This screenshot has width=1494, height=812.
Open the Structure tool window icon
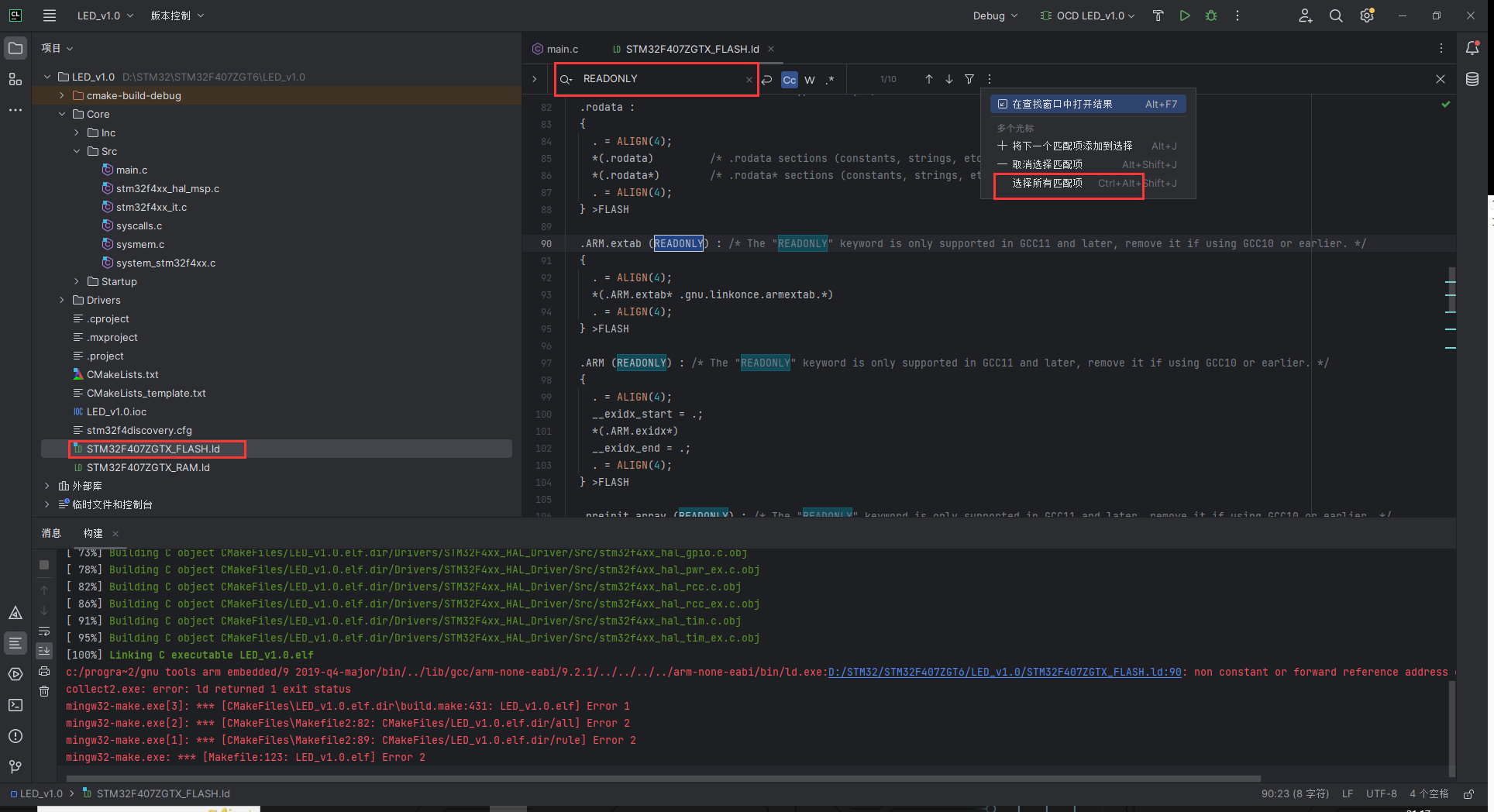15,79
